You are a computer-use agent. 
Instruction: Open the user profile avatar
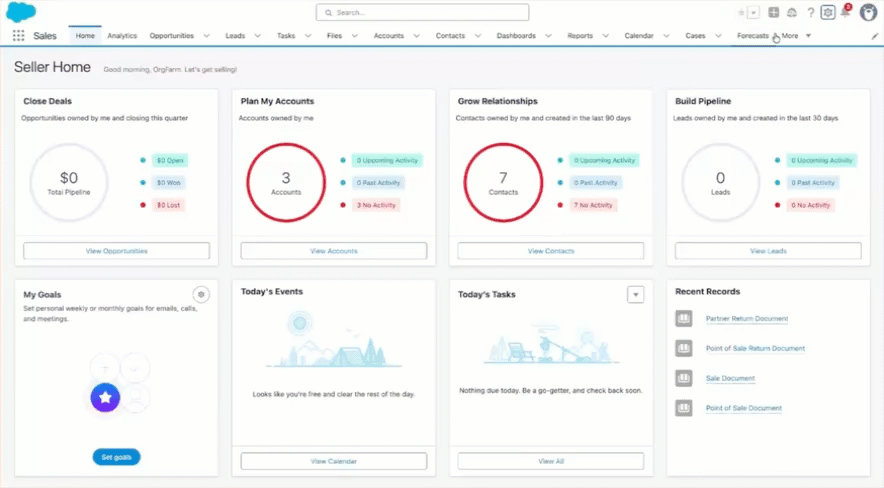(x=868, y=12)
